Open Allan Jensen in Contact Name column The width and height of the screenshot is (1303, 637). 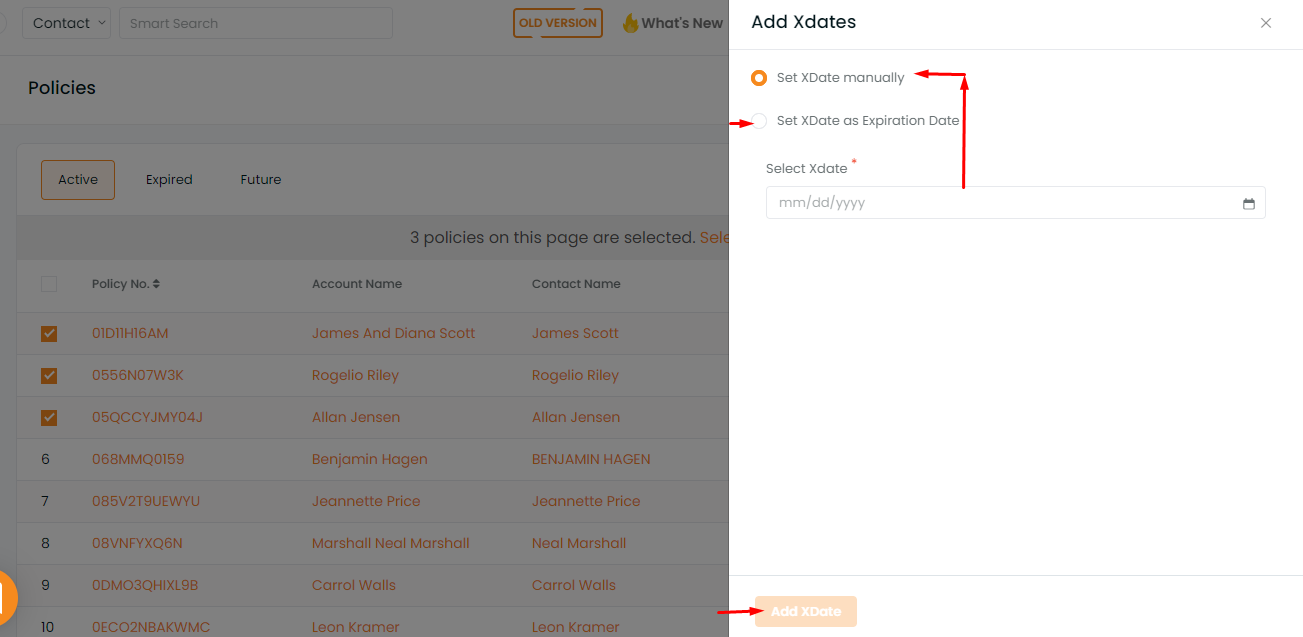point(576,417)
